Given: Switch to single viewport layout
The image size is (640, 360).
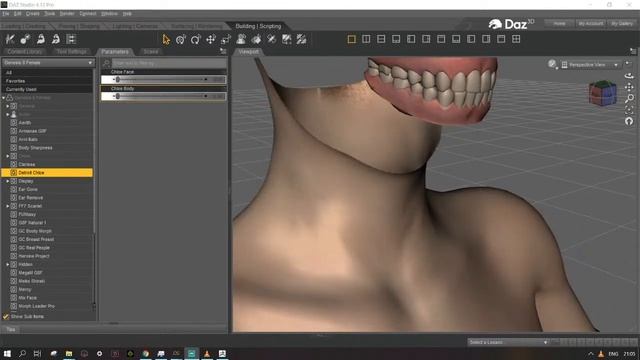Looking at the screenshot, I should point(351,39).
